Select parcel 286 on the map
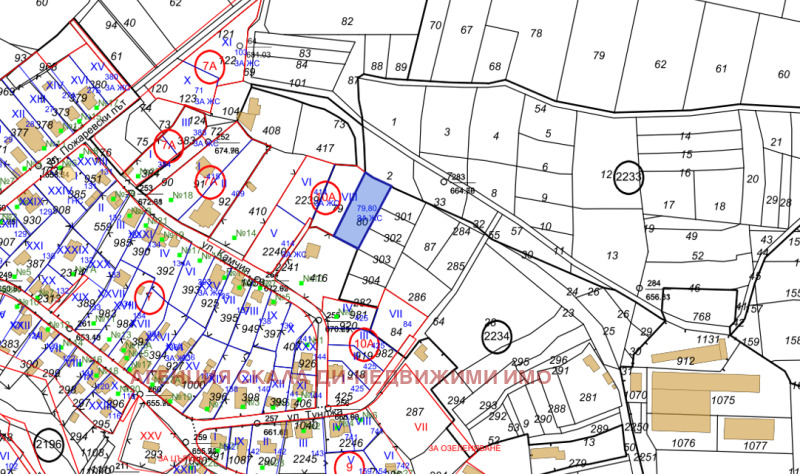Viewport: 800px width, 474px height. pyautogui.click(x=417, y=297)
